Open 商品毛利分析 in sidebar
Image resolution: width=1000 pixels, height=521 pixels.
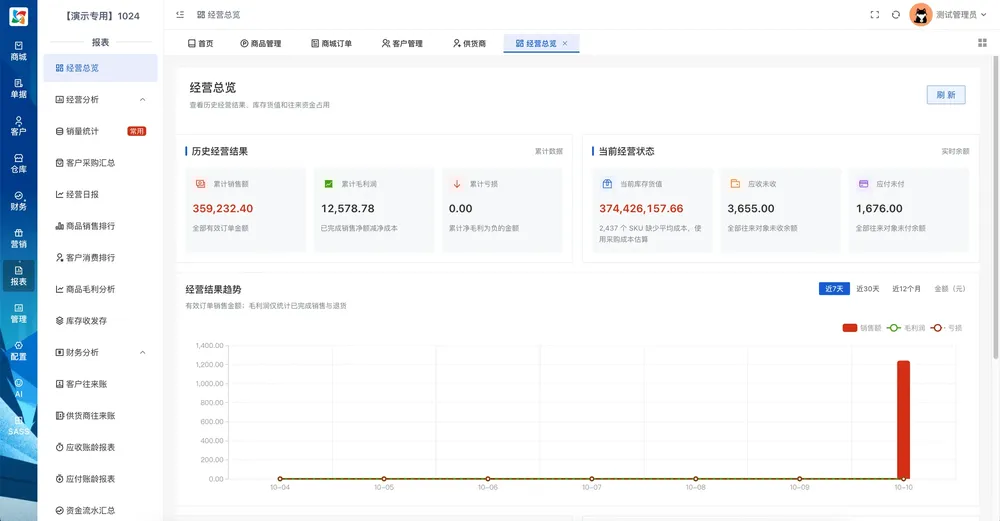(100, 289)
